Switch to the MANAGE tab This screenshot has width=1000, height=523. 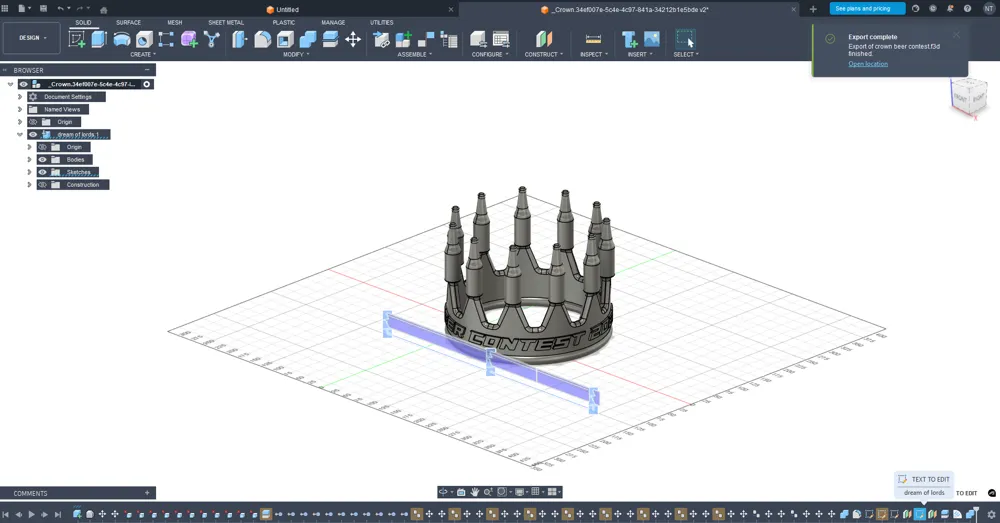(x=333, y=22)
